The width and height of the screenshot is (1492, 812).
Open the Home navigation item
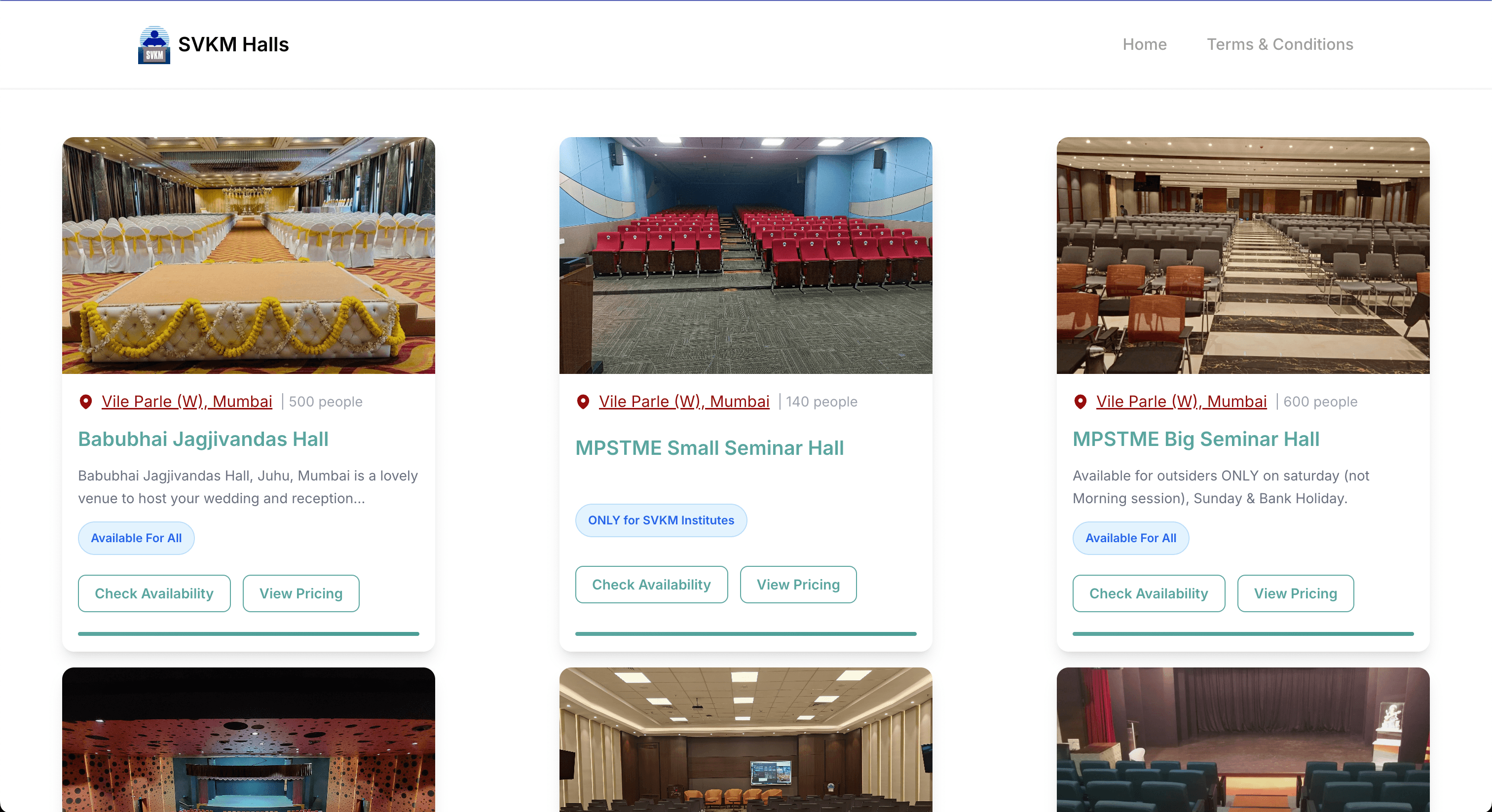tap(1144, 44)
